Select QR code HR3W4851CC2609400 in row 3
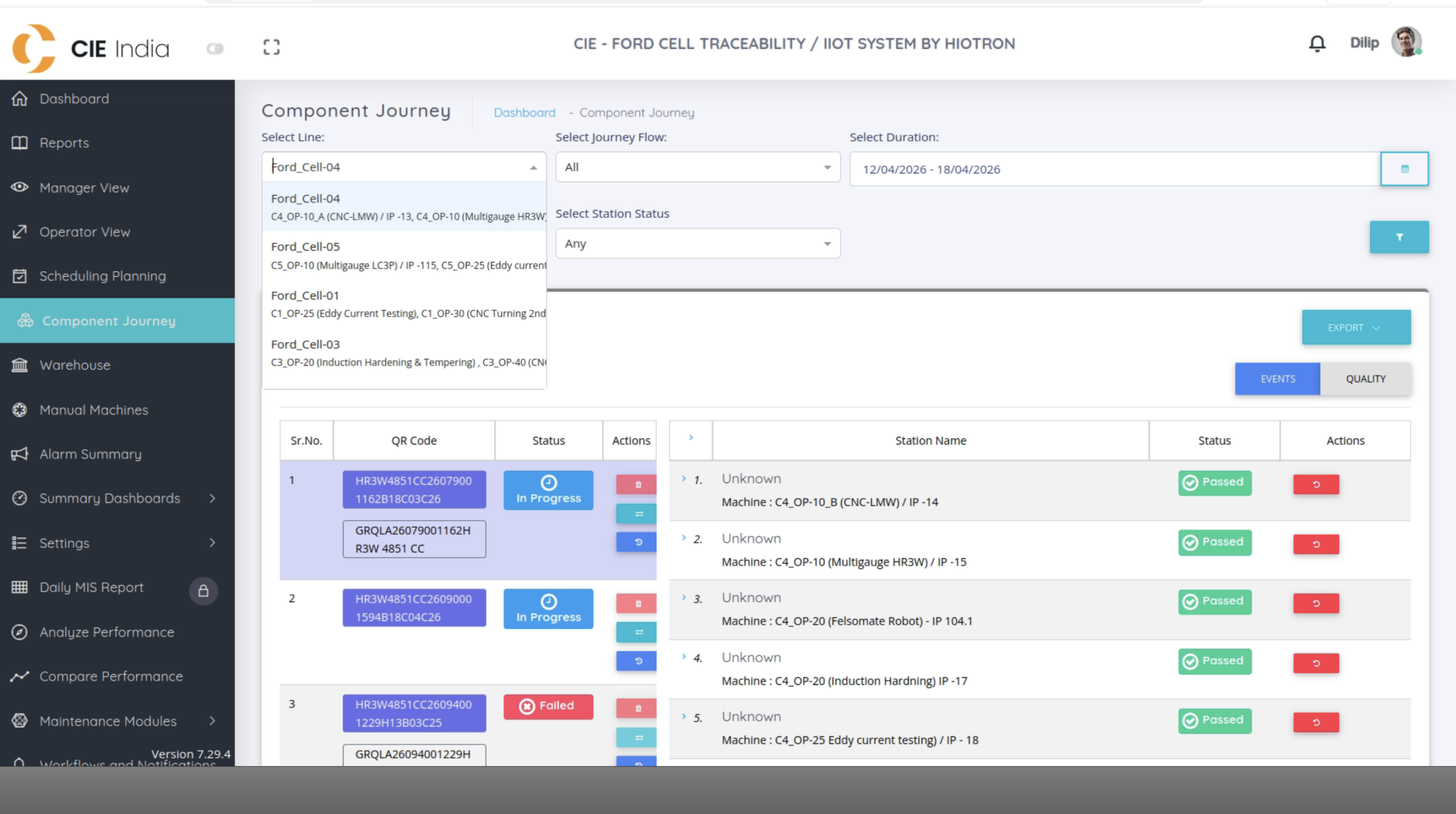1456x814 pixels. point(414,713)
